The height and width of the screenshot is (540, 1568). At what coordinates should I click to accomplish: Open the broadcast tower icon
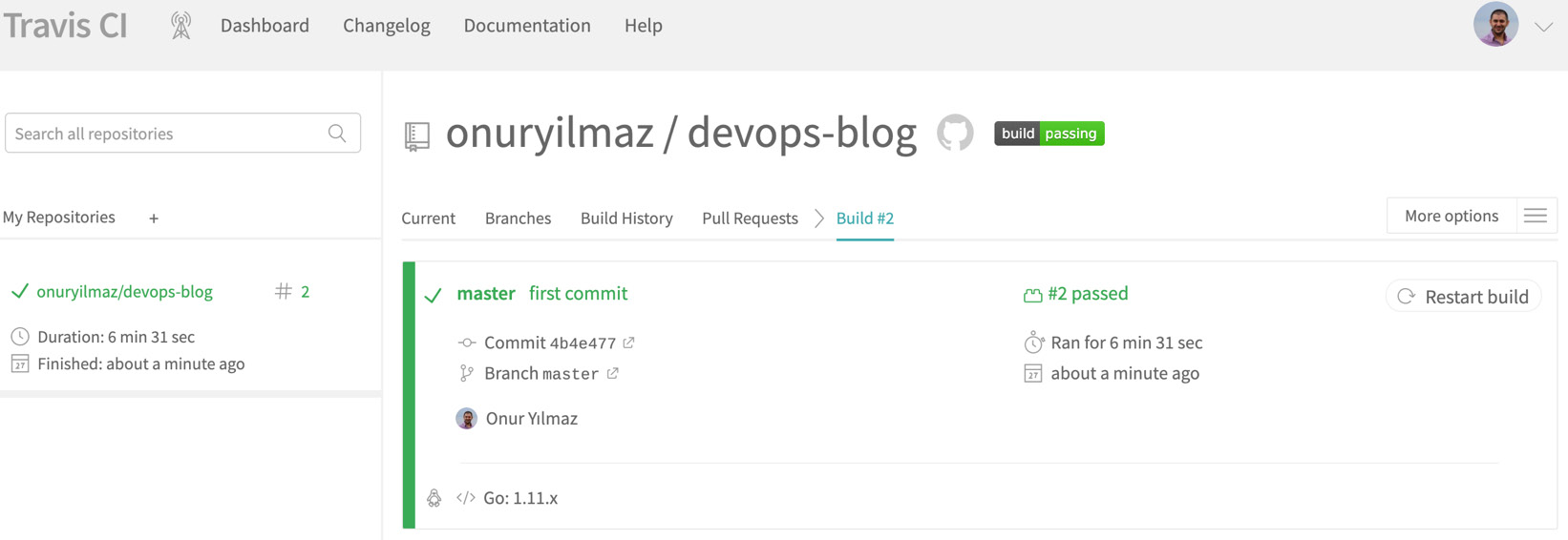(x=180, y=26)
